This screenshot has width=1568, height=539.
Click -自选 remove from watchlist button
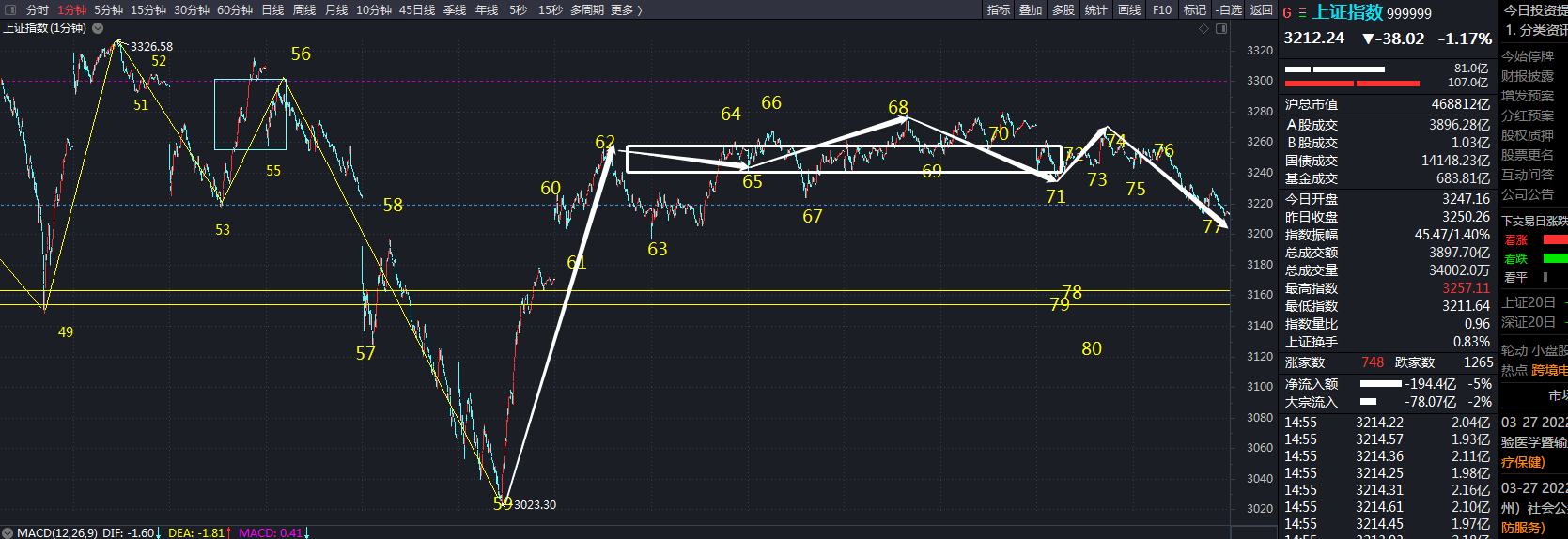pos(1228,9)
